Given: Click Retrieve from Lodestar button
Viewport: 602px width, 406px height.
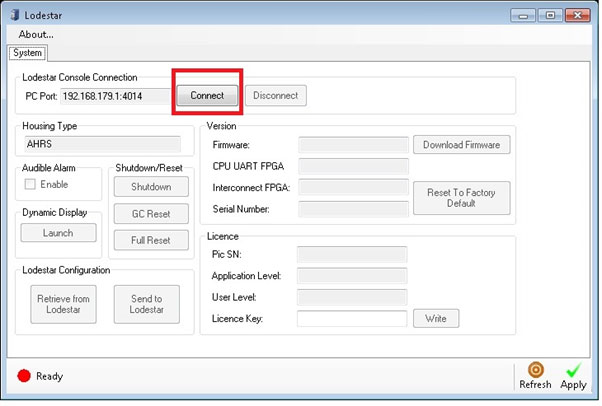Looking at the screenshot, I should click(63, 304).
